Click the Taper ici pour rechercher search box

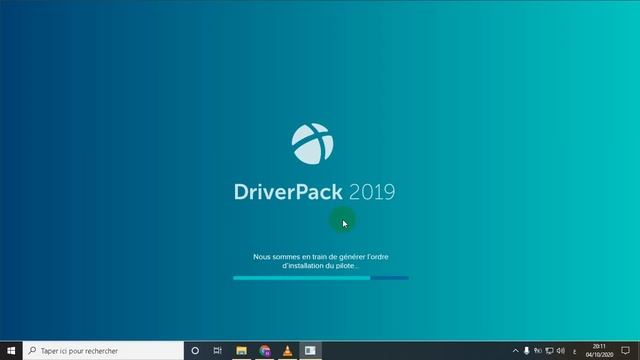pos(103,351)
